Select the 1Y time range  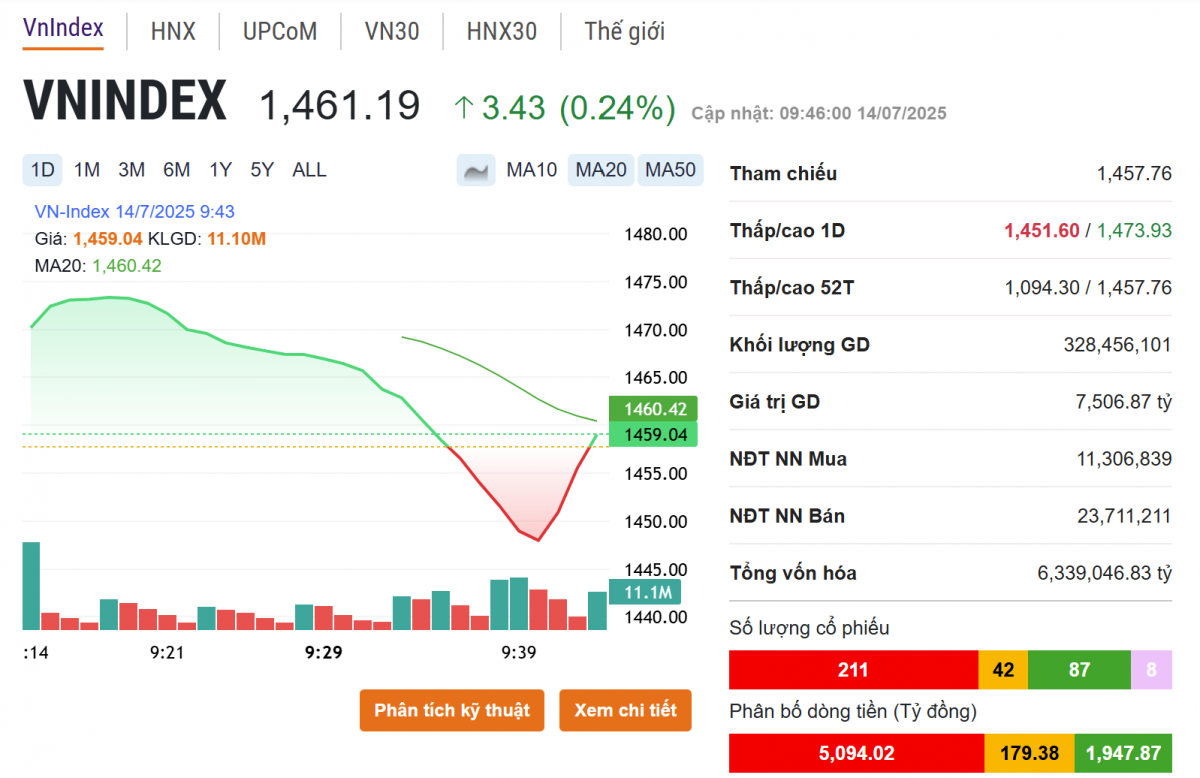(220, 170)
